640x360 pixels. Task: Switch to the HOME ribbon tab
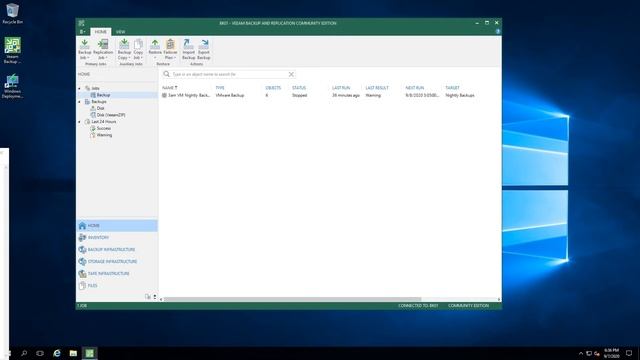click(100, 31)
